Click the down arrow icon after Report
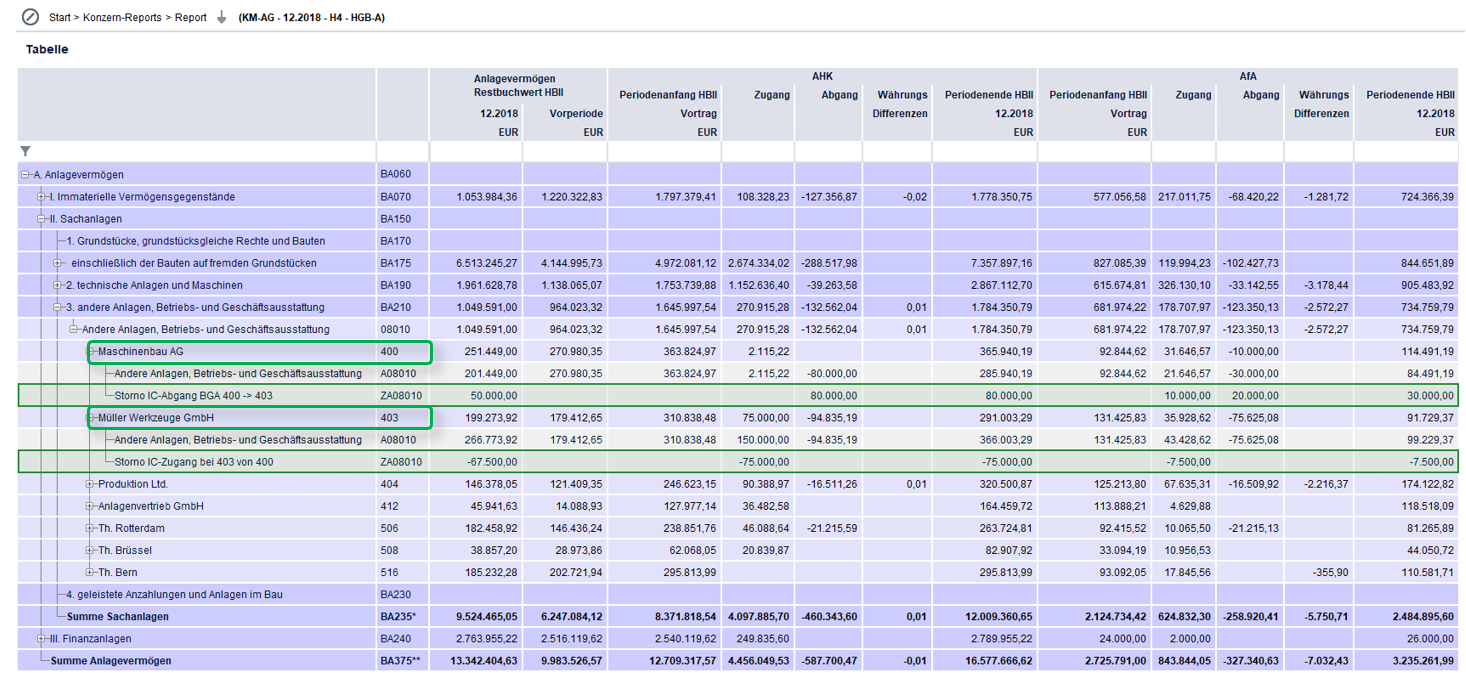1466x678 pixels. (222, 17)
